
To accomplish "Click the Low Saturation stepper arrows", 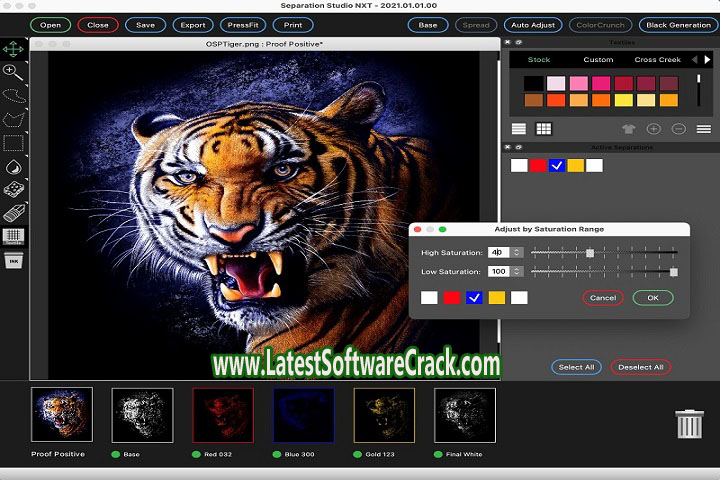I will pos(517,271).
